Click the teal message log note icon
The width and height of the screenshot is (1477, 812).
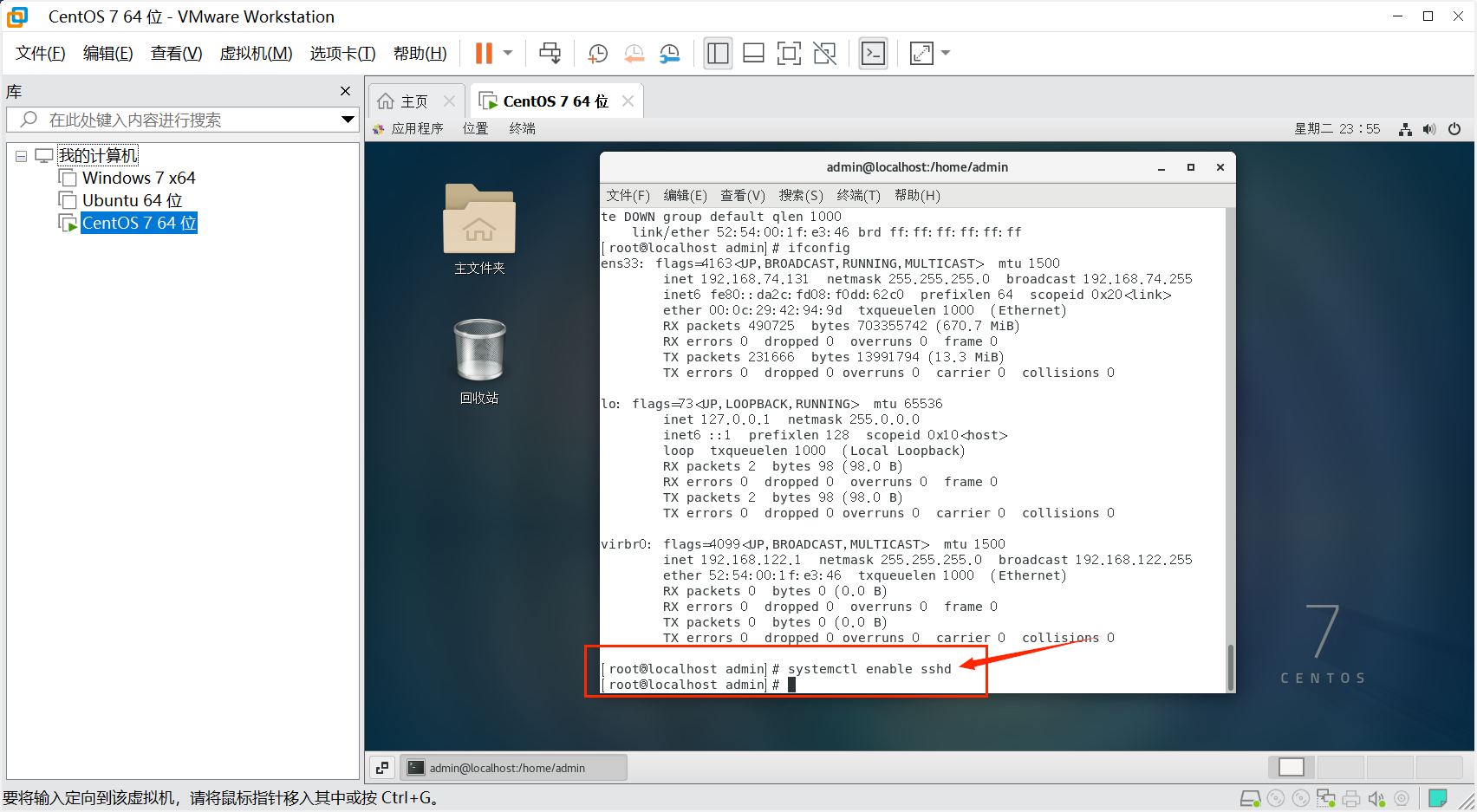(x=1438, y=798)
